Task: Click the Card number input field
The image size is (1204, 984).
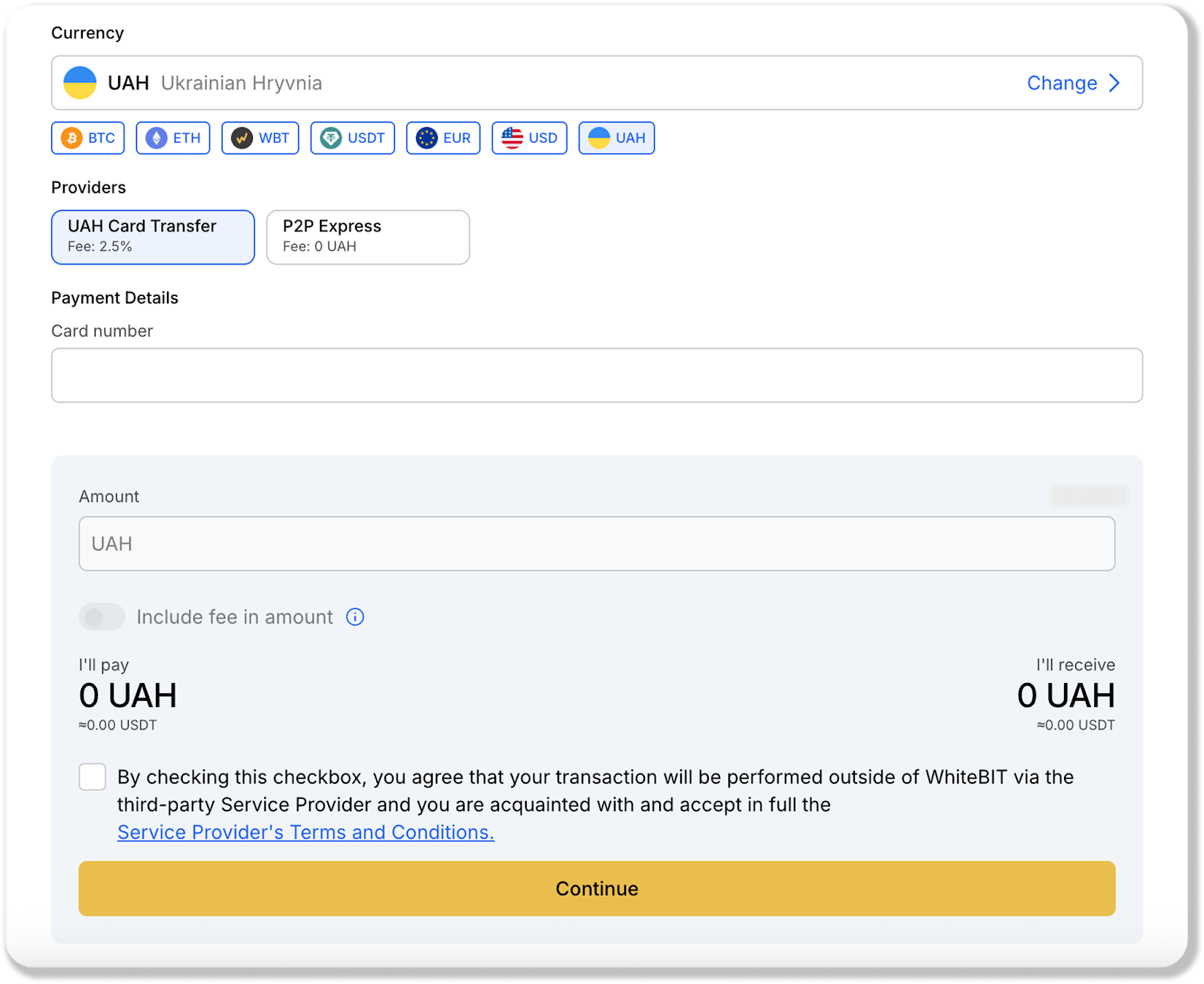Action: point(597,375)
